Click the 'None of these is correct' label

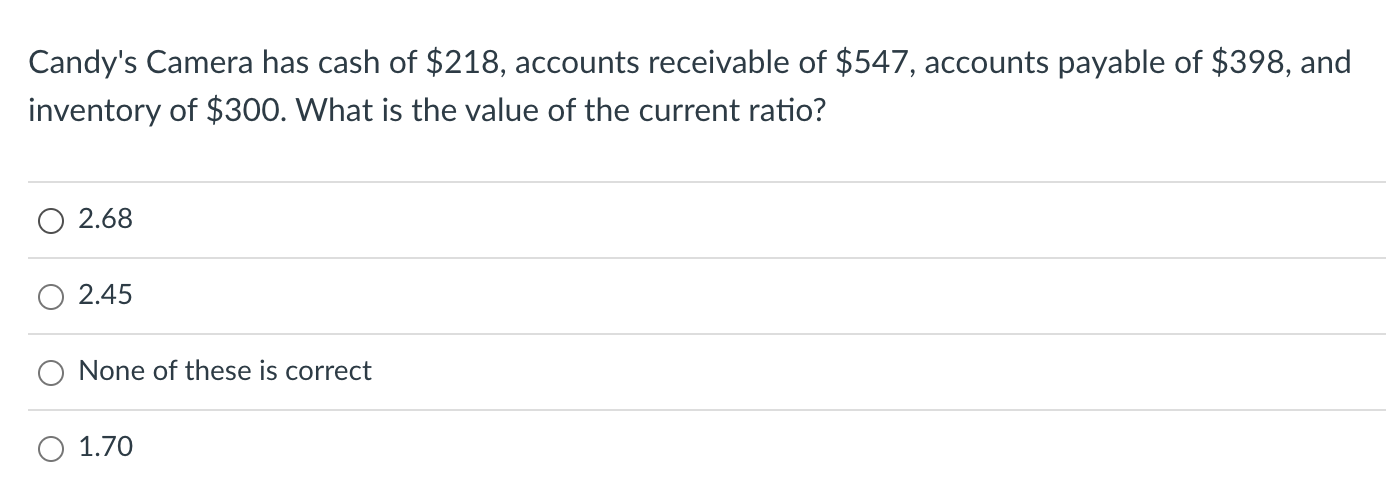[225, 371]
